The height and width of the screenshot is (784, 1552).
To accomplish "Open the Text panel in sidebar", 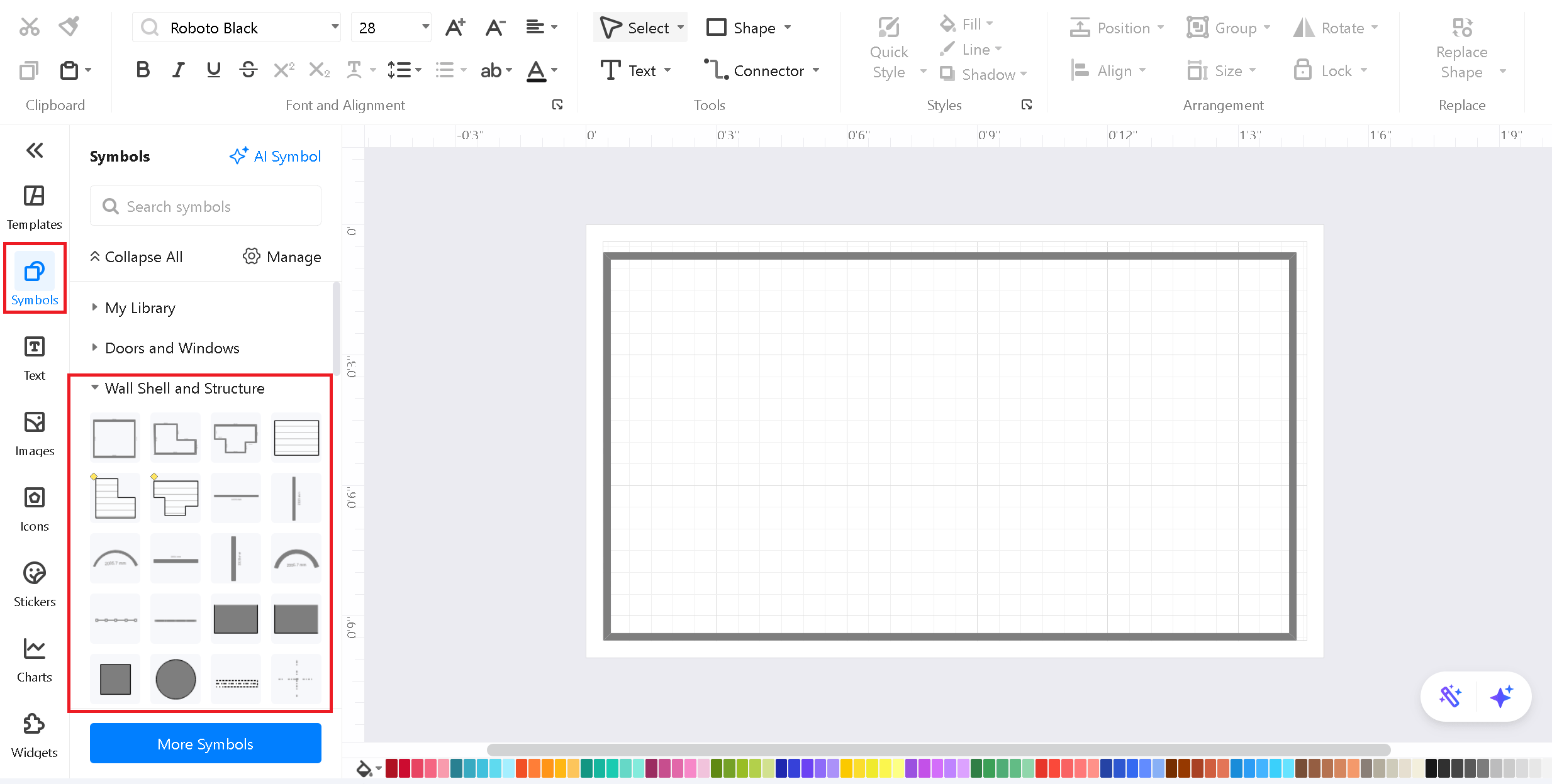I will [35, 358].
